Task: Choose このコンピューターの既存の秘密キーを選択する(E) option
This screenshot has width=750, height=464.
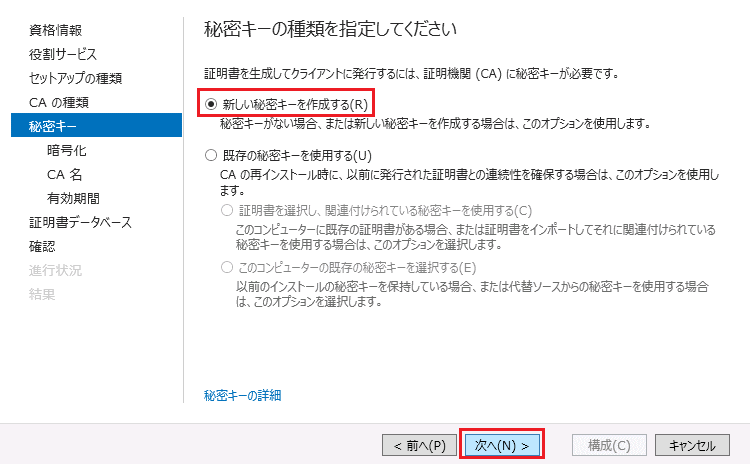Action: click(x=227, y=267)
